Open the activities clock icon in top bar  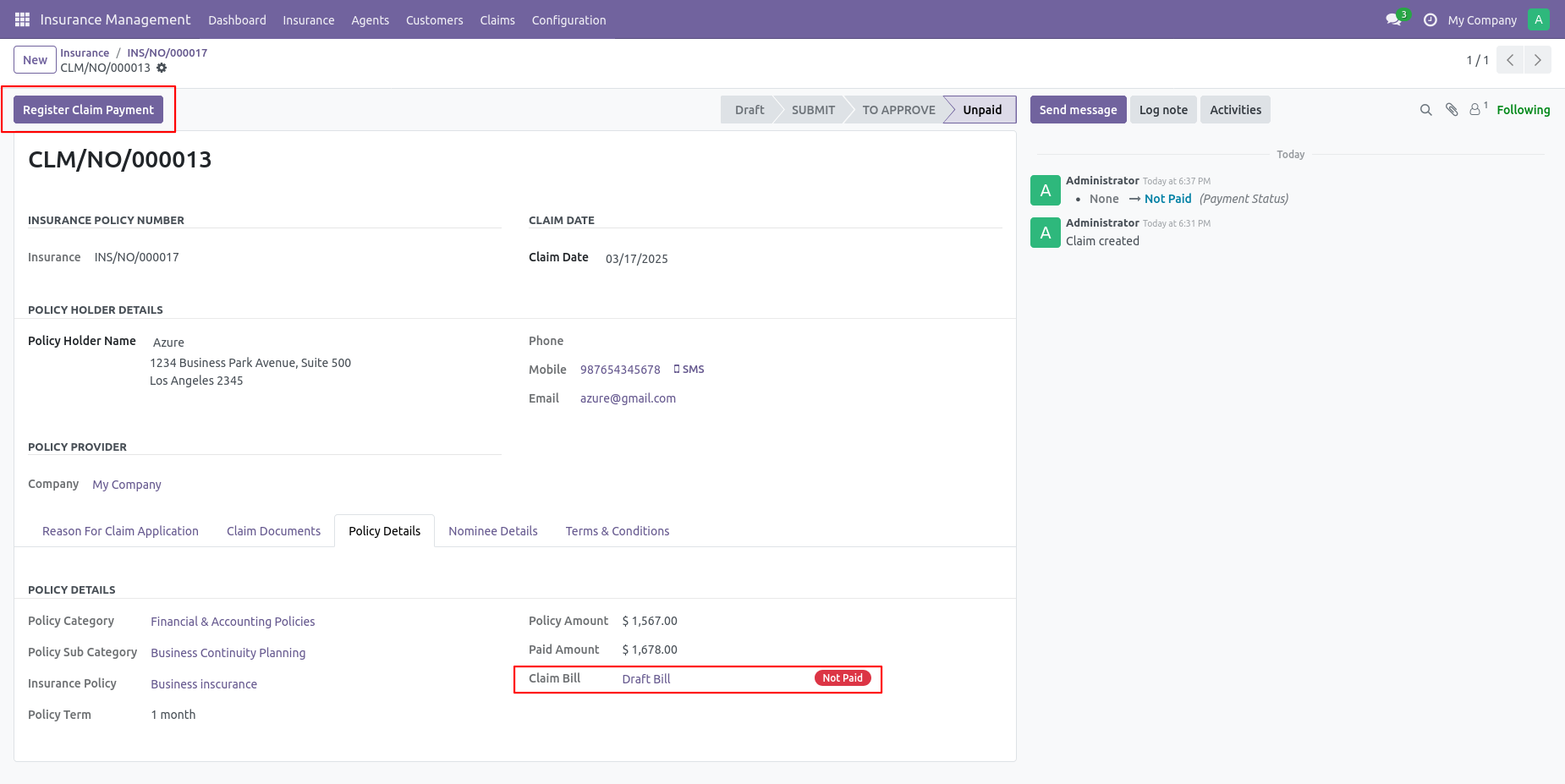[1430, 19]
